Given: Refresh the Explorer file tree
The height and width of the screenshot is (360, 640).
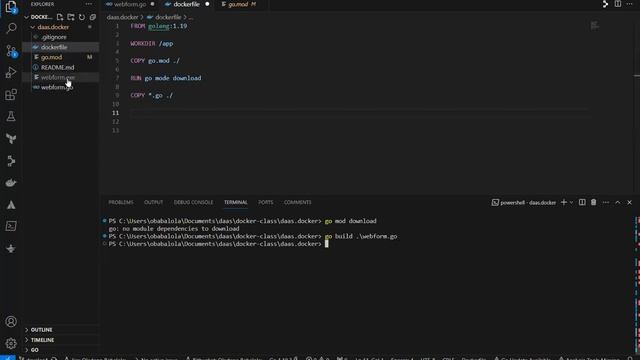Looking at the screenshot, I should [x=82, y=17].
